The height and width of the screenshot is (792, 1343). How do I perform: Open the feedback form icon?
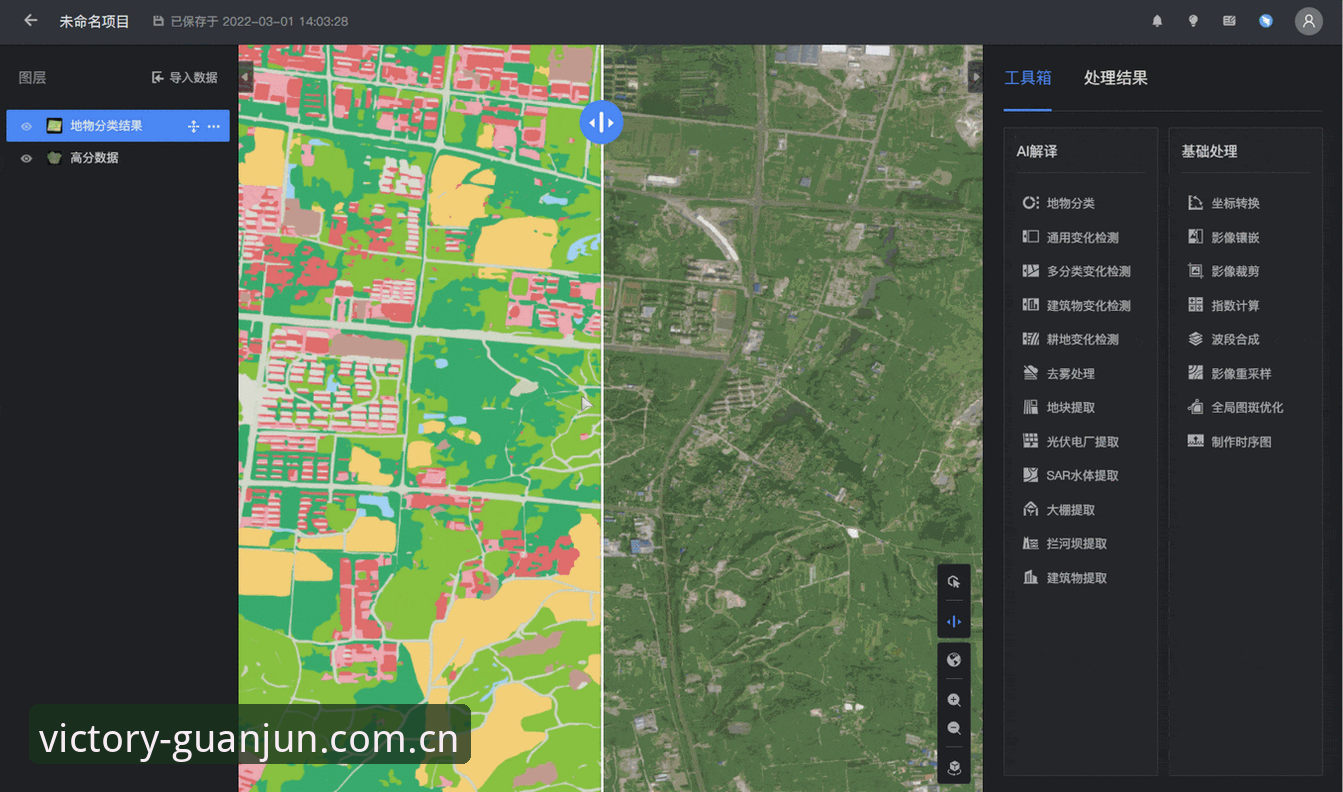[x=1229, y=21]
